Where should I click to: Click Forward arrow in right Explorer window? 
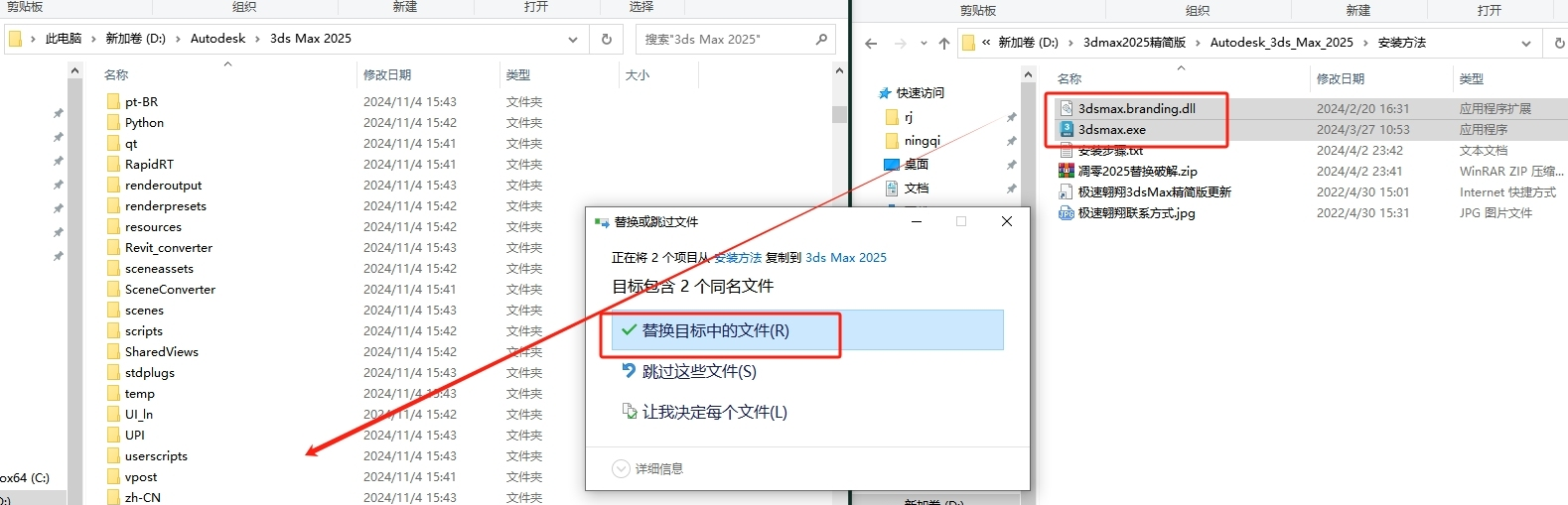point(900,43)
